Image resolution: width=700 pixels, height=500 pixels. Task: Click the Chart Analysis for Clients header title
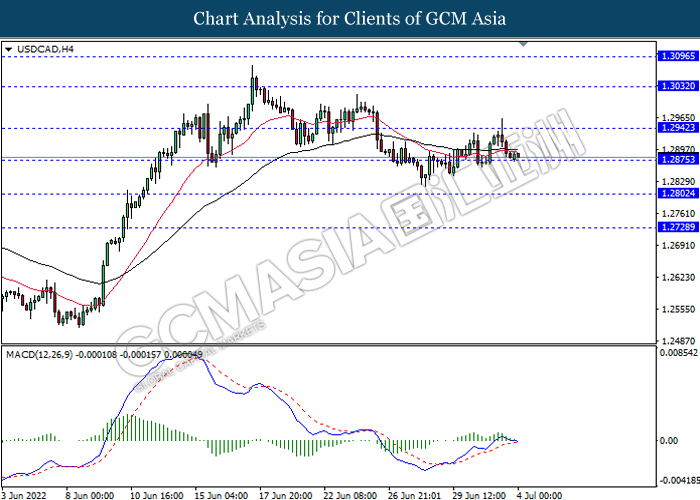click(350, 19)
